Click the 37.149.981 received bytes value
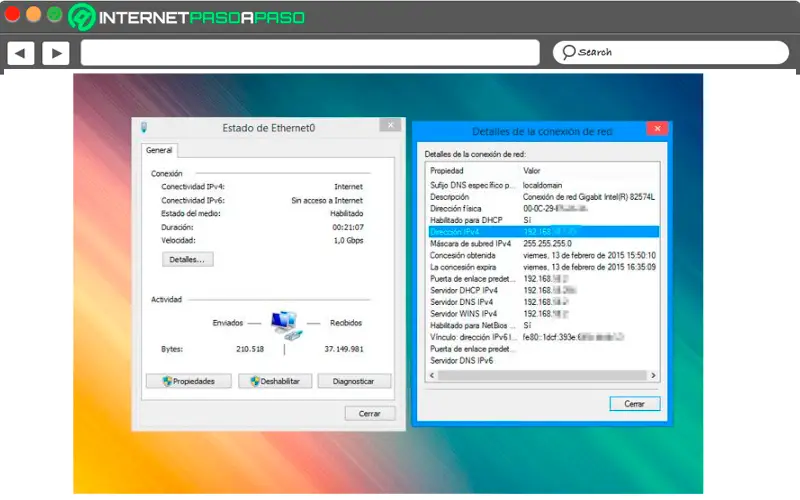The image size is (800, 500). click(344, 349)
